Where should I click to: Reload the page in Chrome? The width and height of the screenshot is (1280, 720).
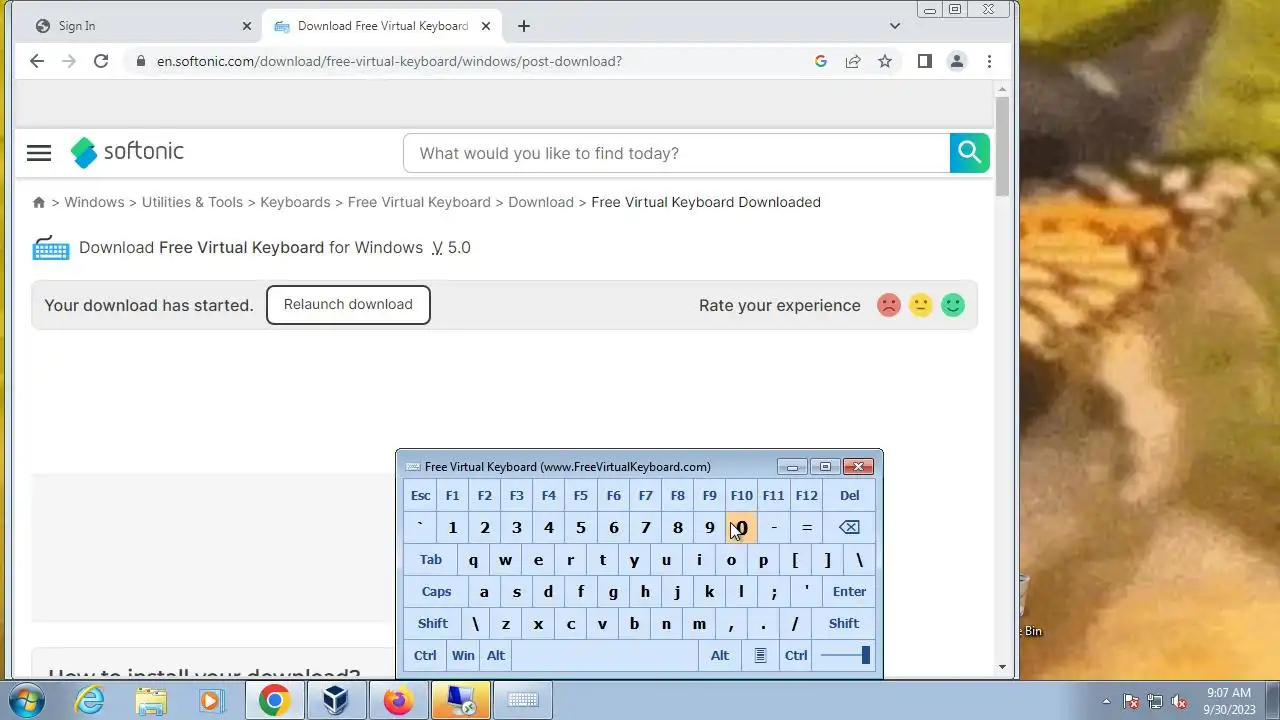(x=101, y=61)
